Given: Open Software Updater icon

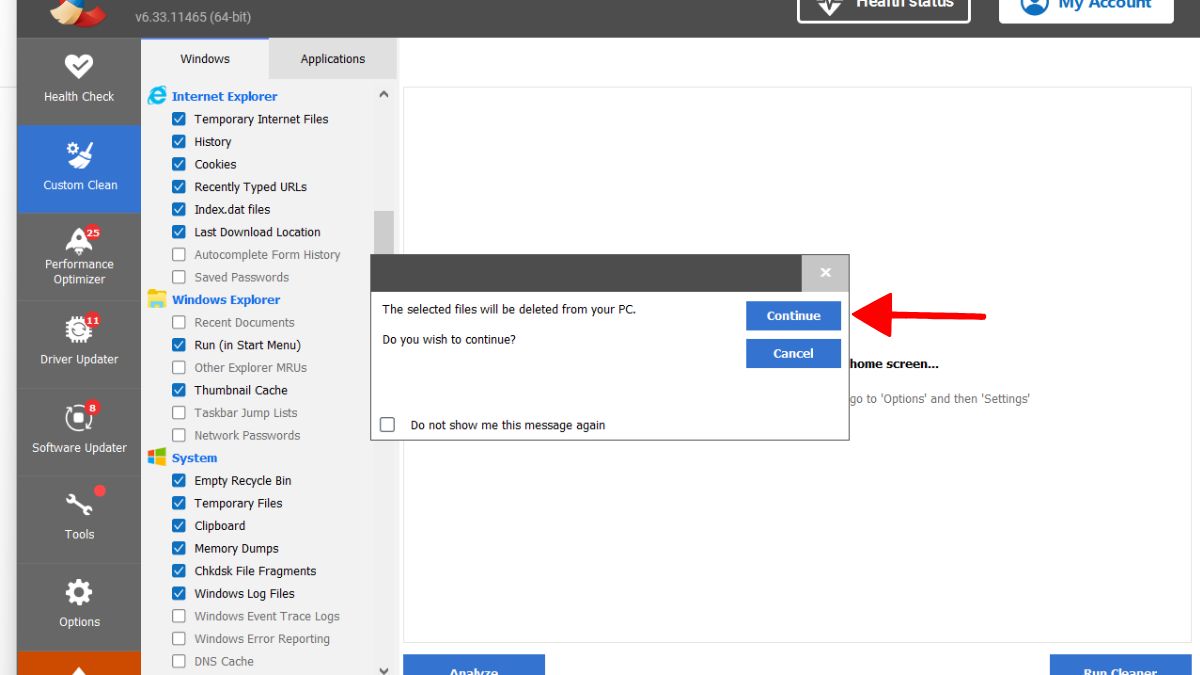Looking at the screenshot, I should 79,417.
